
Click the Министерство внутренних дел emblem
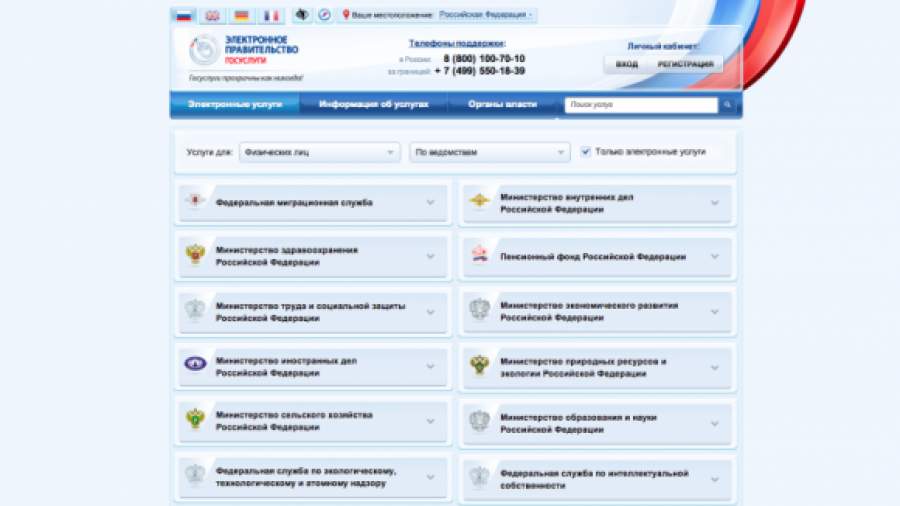[479, 200]
